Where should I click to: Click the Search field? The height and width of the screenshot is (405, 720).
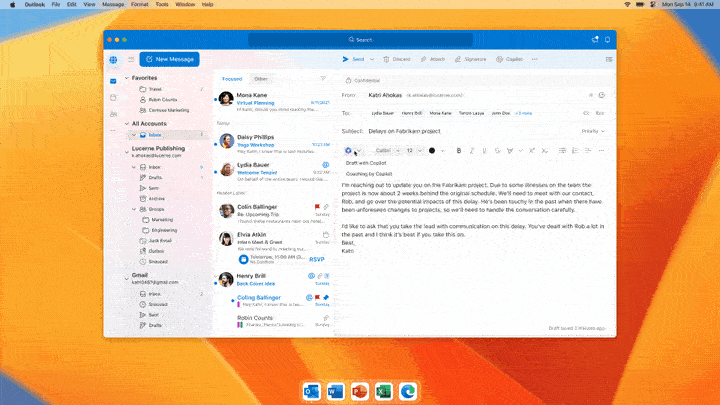coord(360,40)
